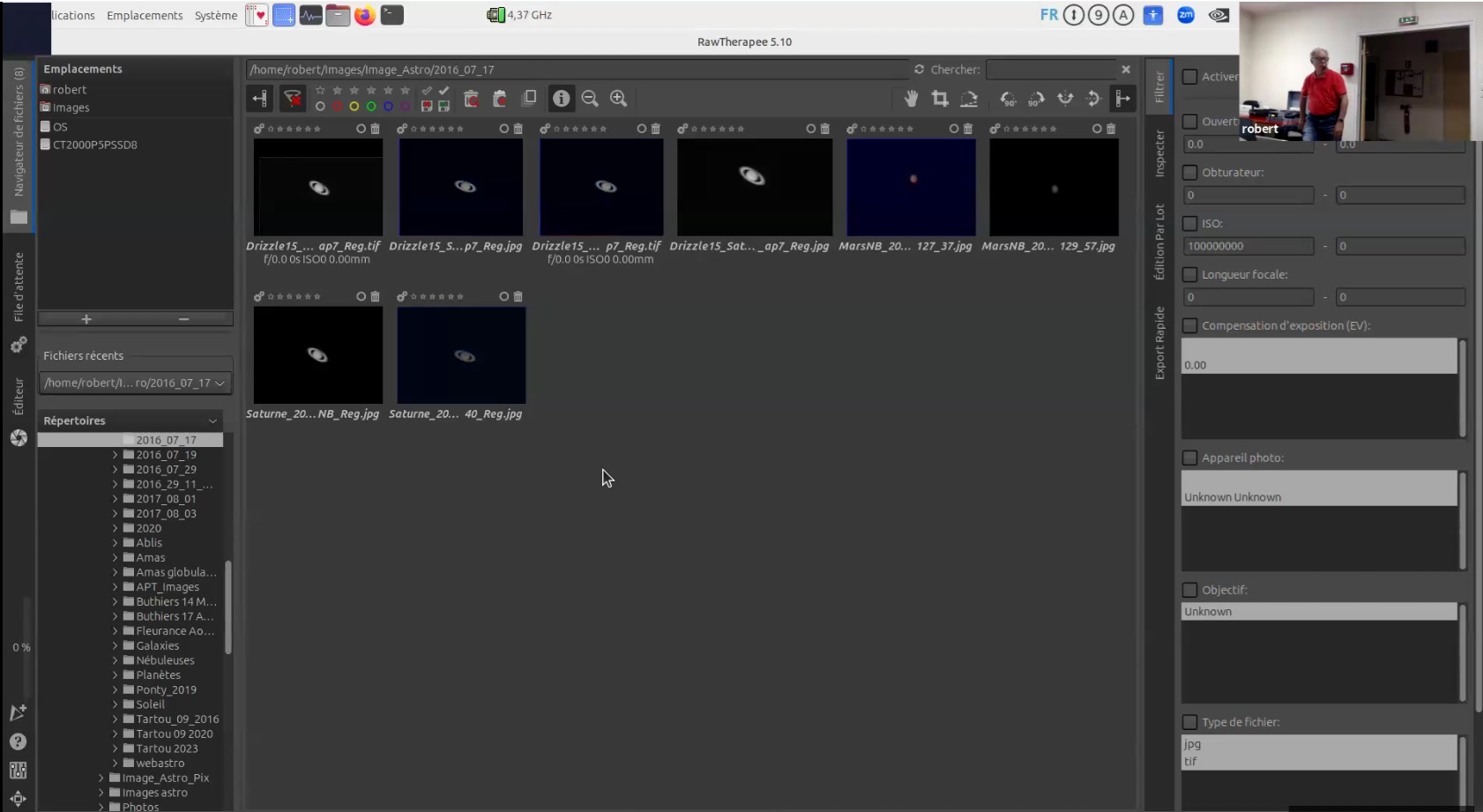
Task: Move MarsNB 127_37.jpg to trash icon
Action: pos(968,129)
